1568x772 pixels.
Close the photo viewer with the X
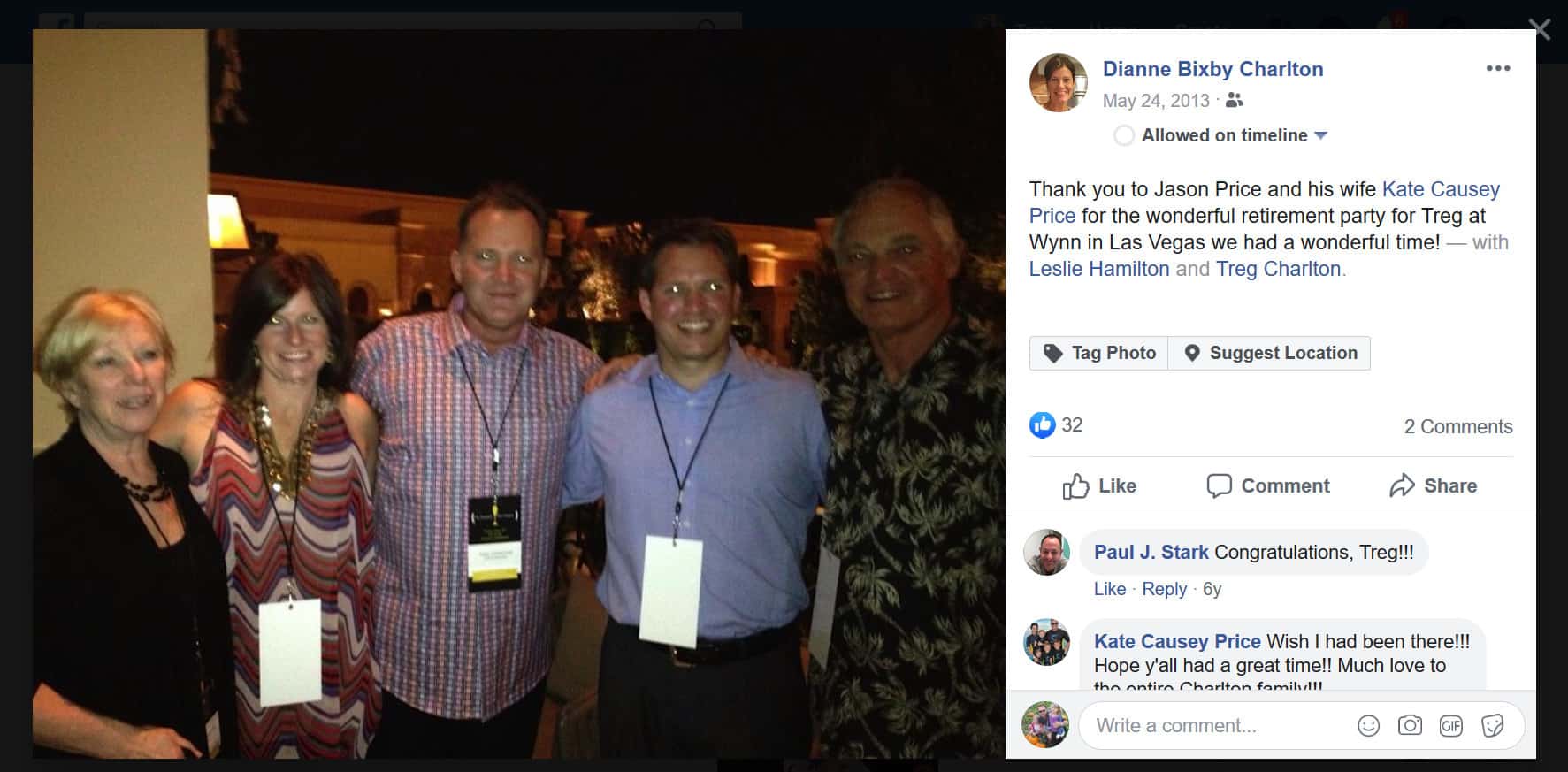click(x=1540, y=29)
